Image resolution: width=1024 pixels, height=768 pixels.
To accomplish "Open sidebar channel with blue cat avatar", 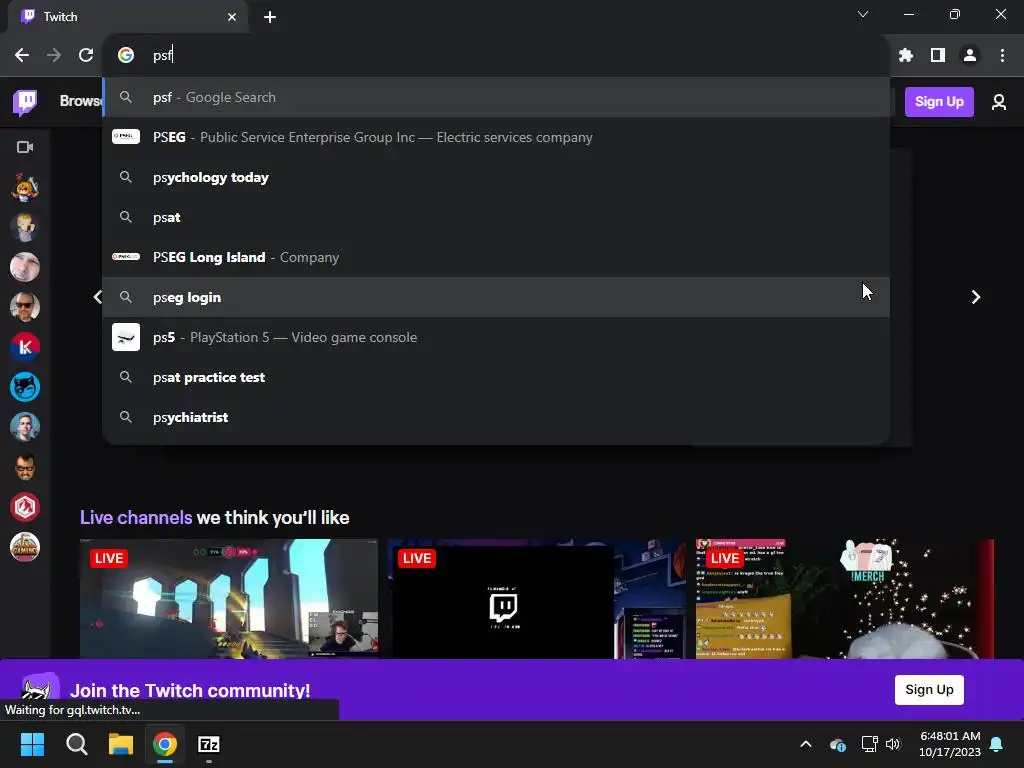I will (25, 387).
